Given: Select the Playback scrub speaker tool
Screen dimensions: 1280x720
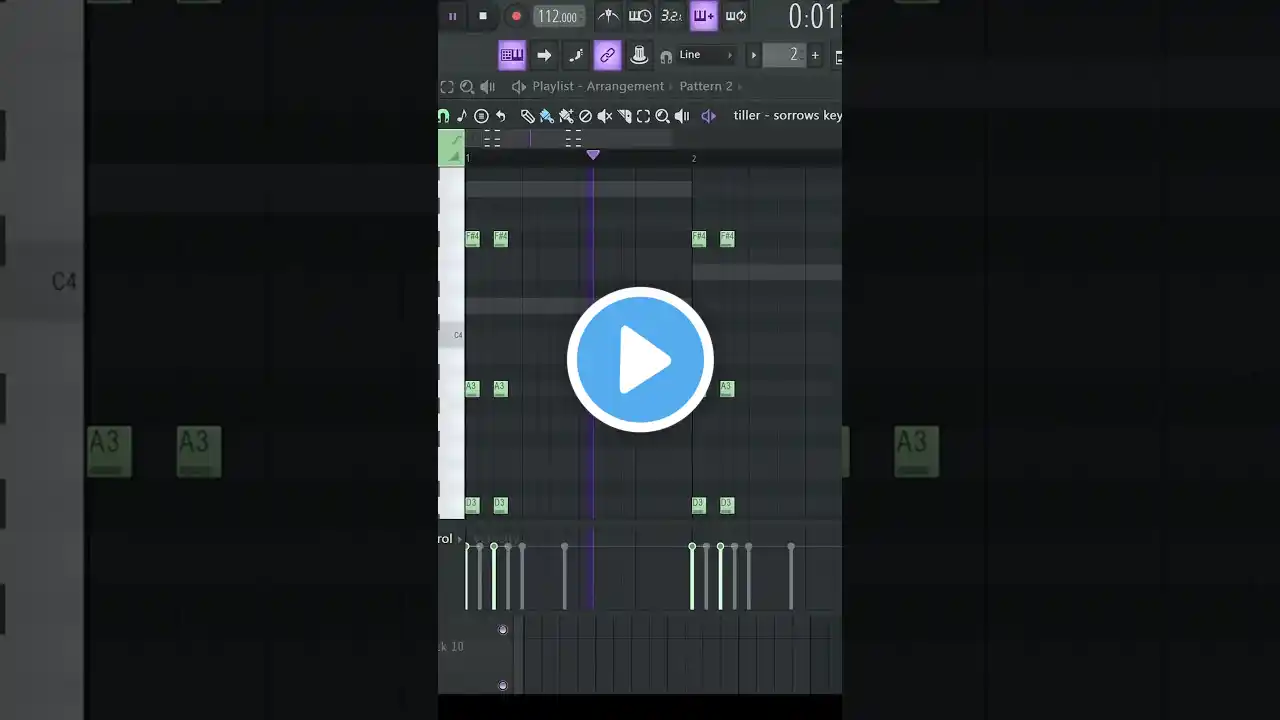Looking at the screenshot, I should point(682,116).
